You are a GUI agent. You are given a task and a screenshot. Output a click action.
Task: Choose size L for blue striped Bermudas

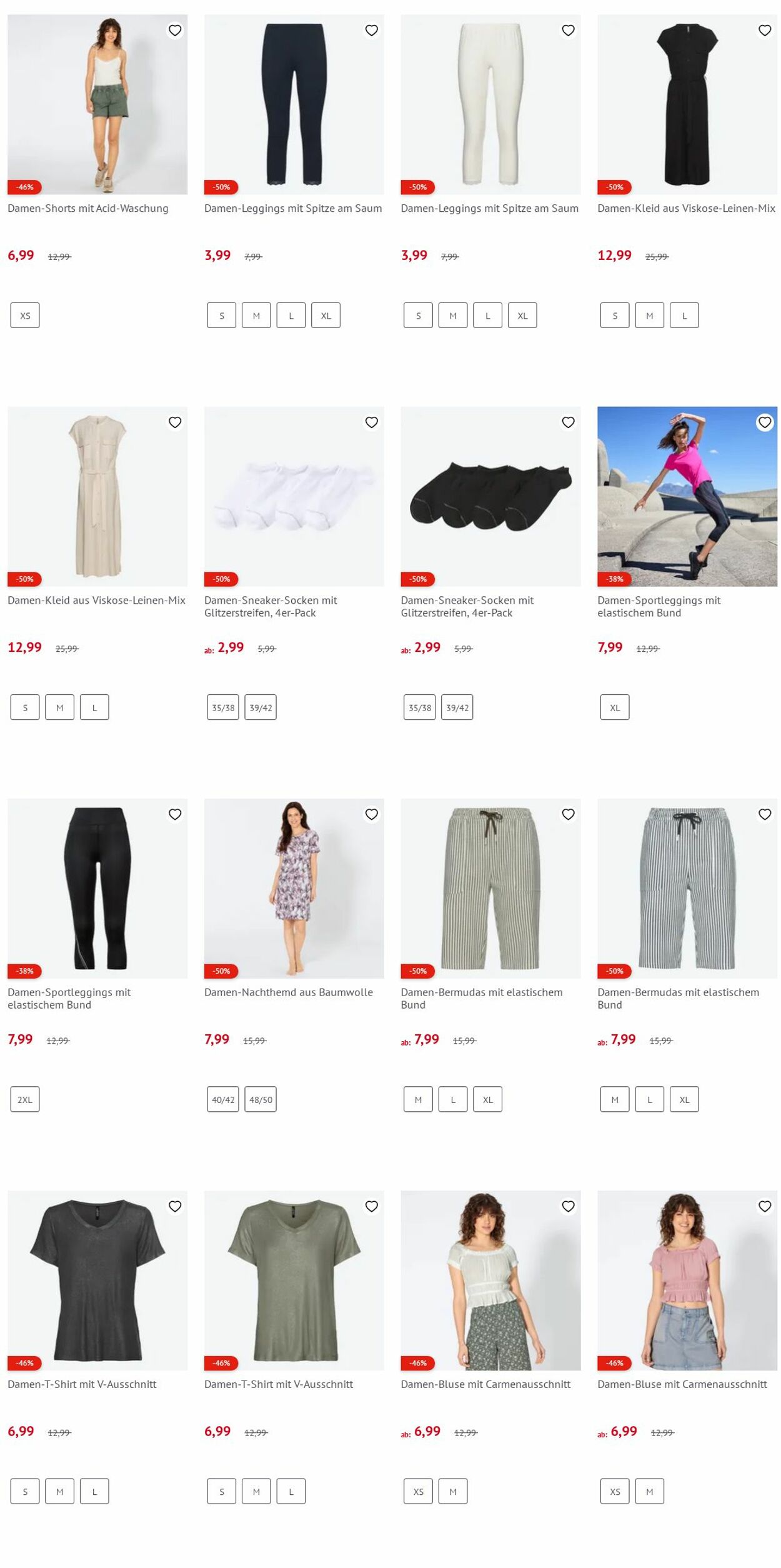(650, 1099)
